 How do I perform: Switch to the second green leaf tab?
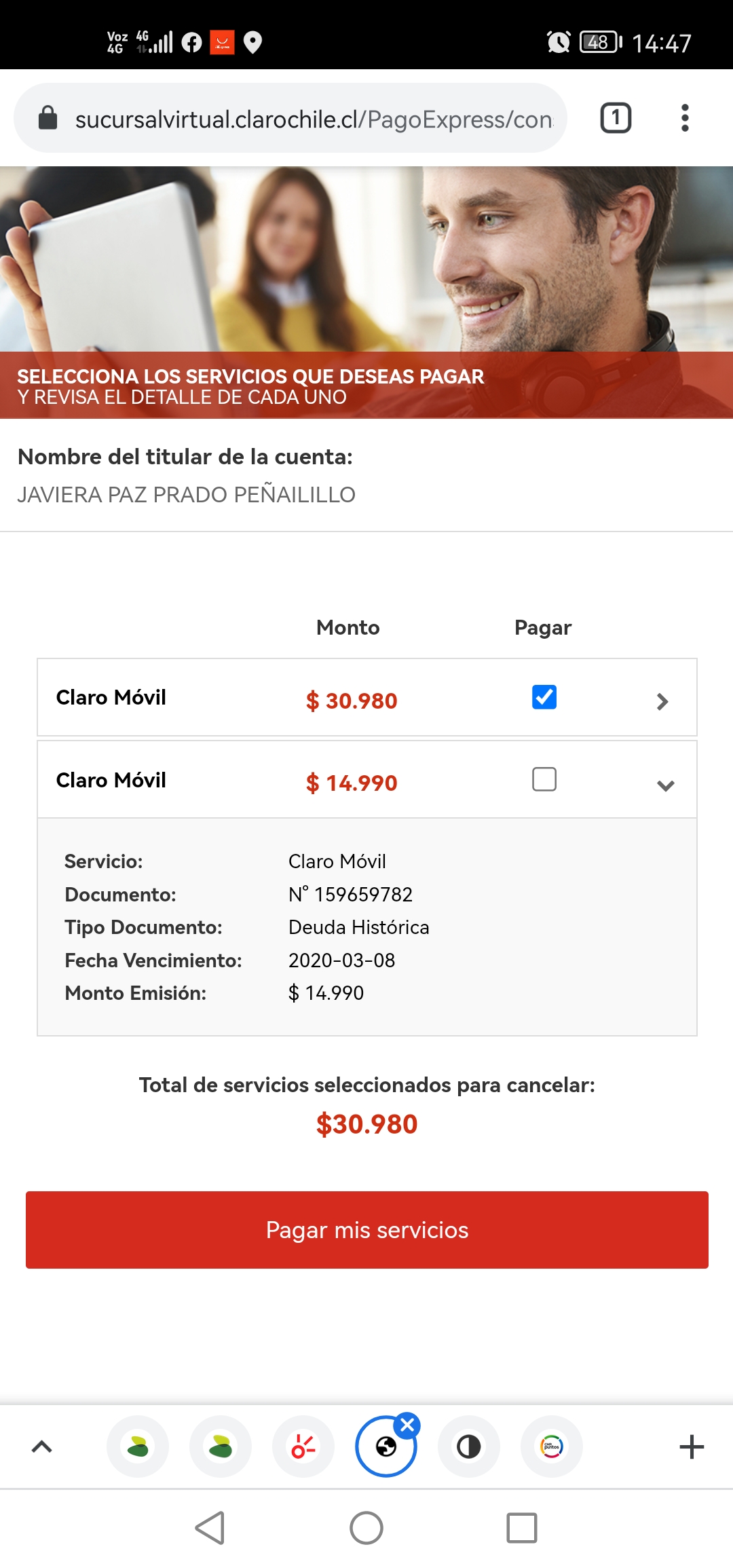coord(221,1446)
